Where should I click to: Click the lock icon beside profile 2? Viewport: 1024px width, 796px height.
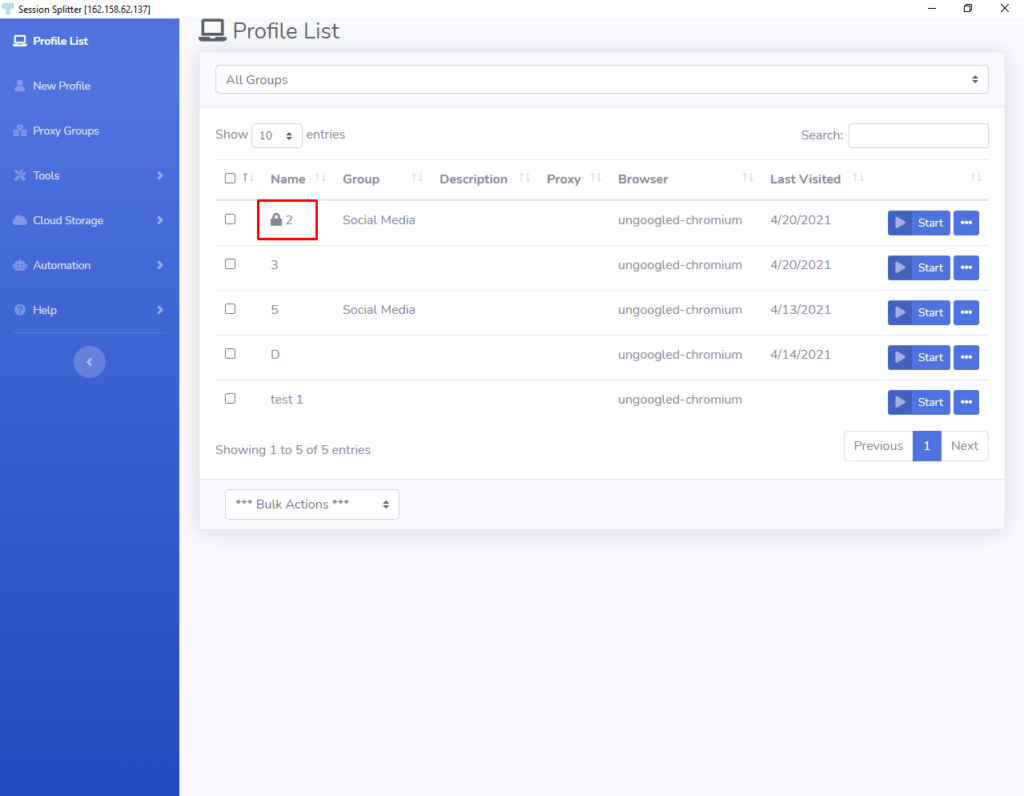point(276,219)
